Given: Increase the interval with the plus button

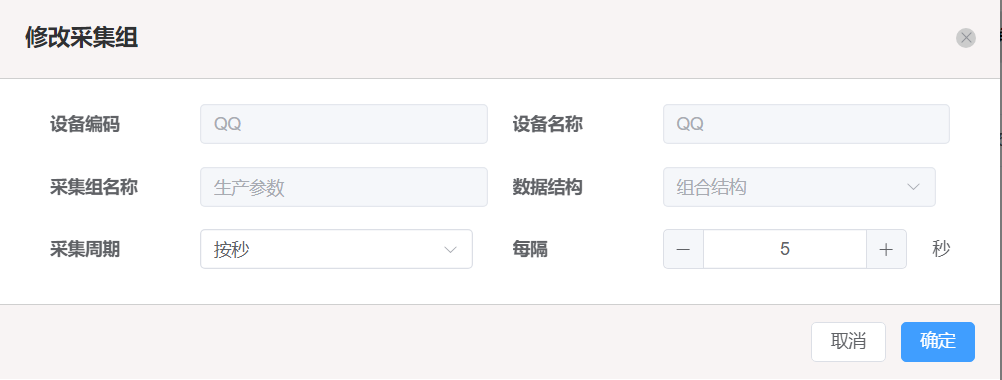Looking at the screenshot, I should coord(886,249).
